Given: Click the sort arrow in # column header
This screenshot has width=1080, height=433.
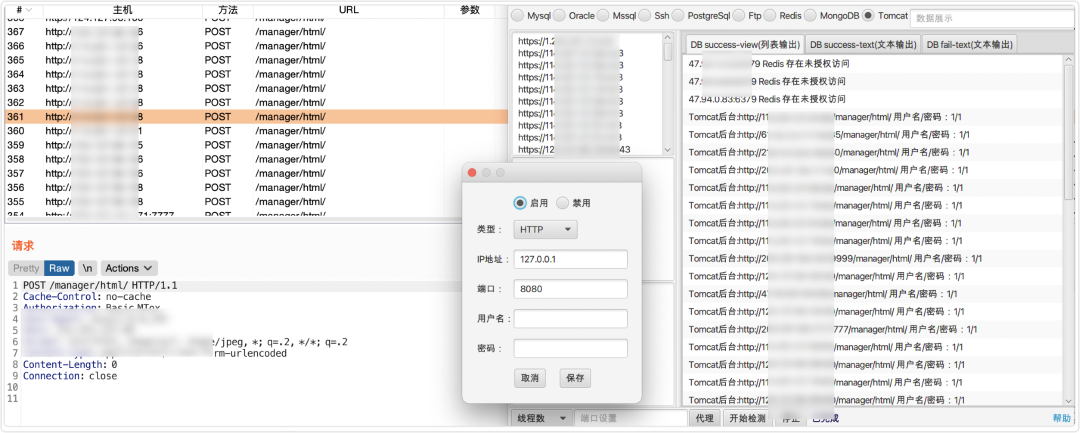Looking at the screenshot, I should click(x=28, y=10).
